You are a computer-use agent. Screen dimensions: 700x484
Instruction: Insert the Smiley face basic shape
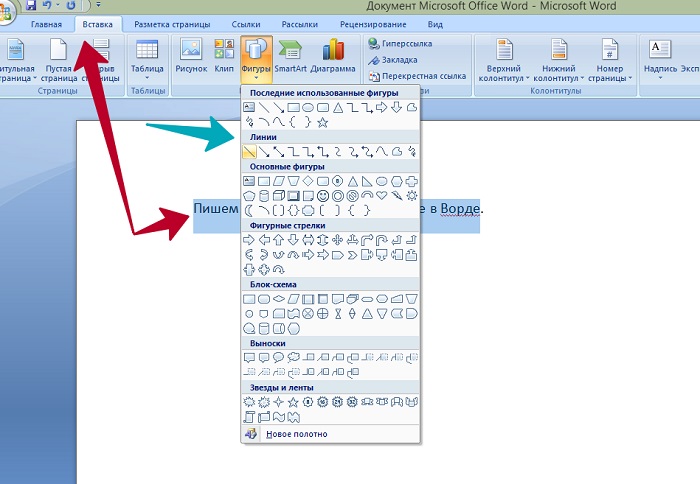coord(323,196)
